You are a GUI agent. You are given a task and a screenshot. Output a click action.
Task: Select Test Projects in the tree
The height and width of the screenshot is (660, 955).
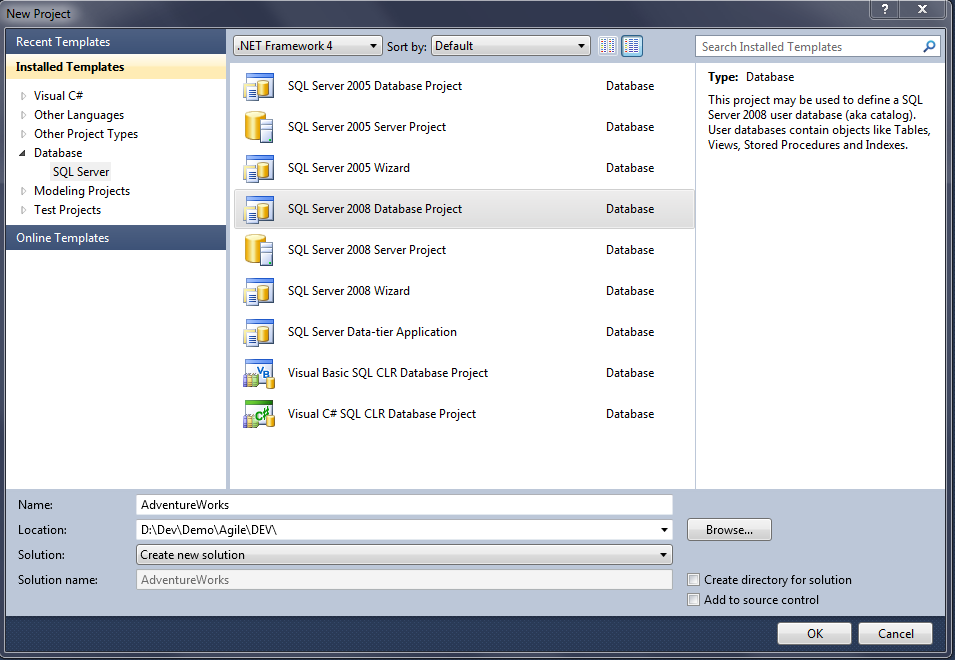(67, 210)
